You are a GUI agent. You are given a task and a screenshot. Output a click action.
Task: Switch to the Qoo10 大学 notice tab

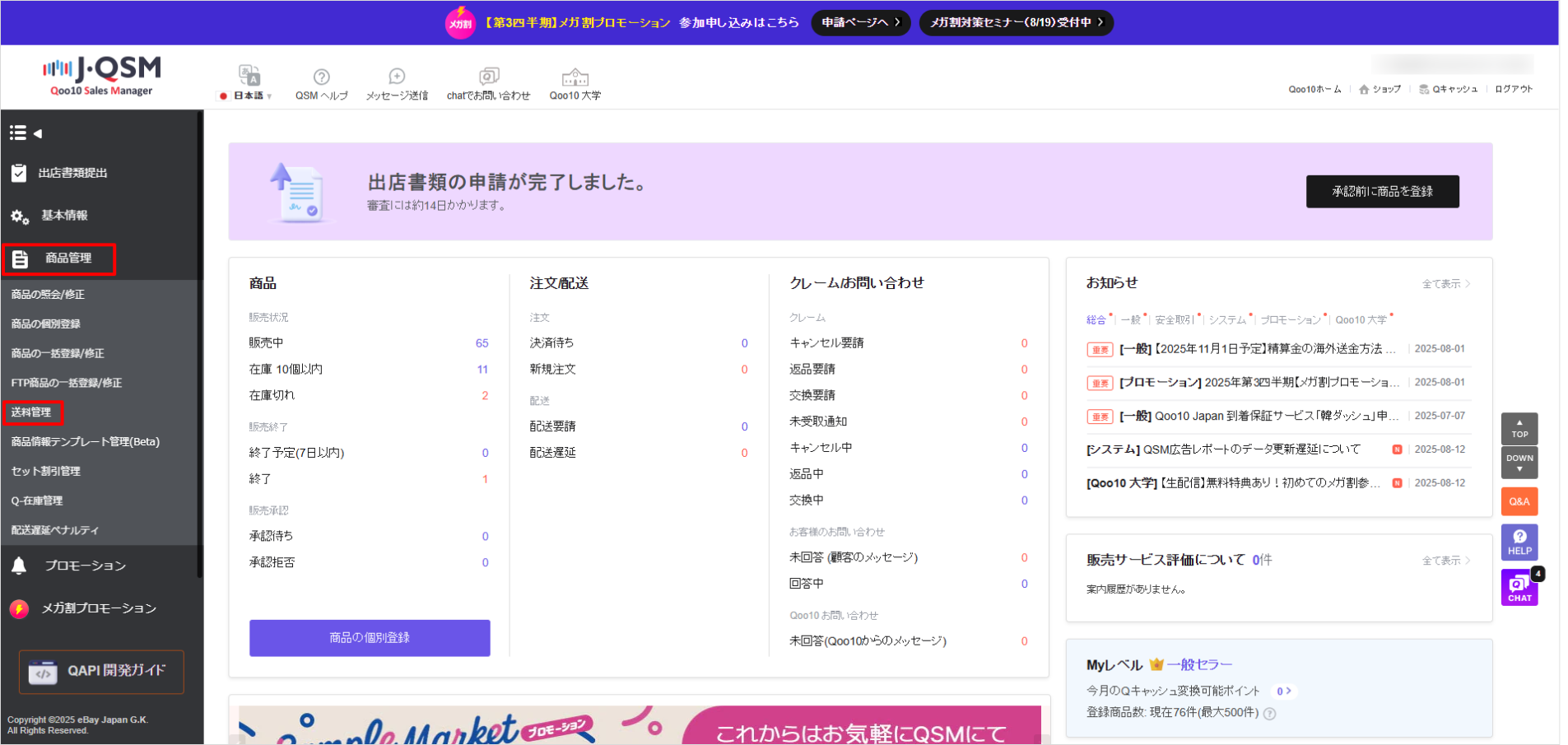click(1361, 319)
